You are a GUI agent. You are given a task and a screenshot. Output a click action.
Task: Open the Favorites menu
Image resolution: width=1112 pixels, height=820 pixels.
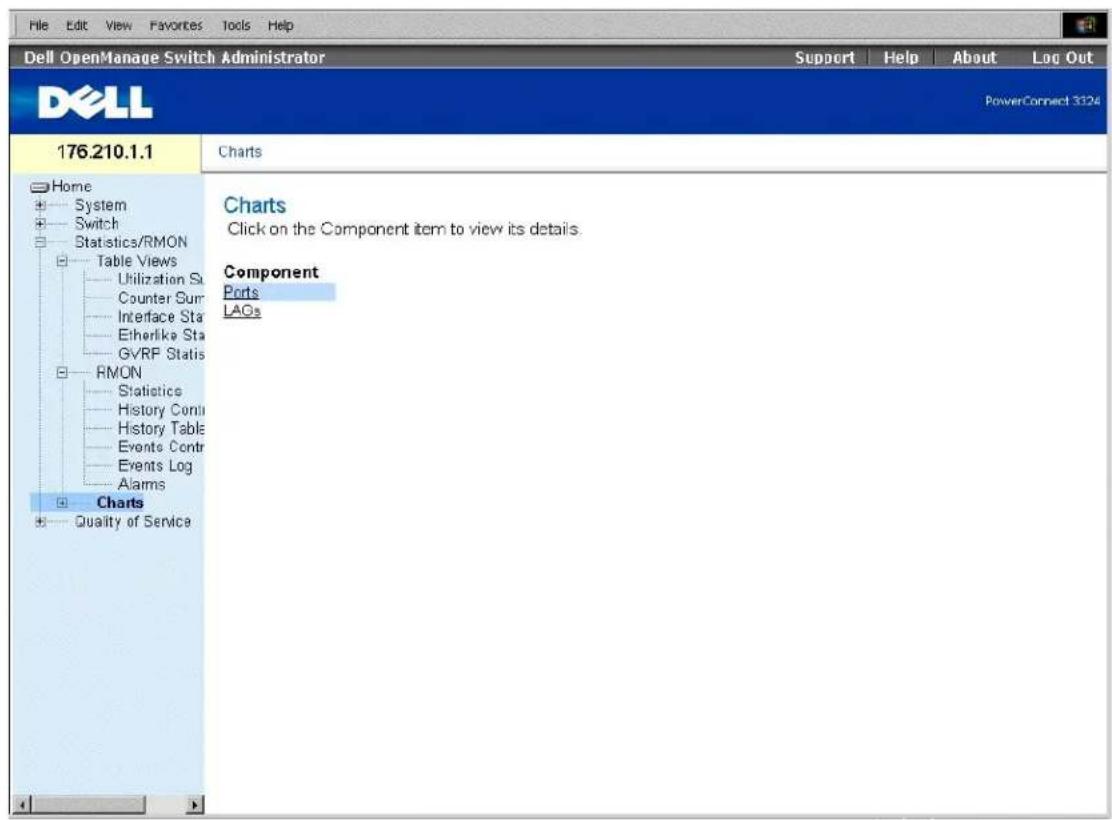[176, 26]
